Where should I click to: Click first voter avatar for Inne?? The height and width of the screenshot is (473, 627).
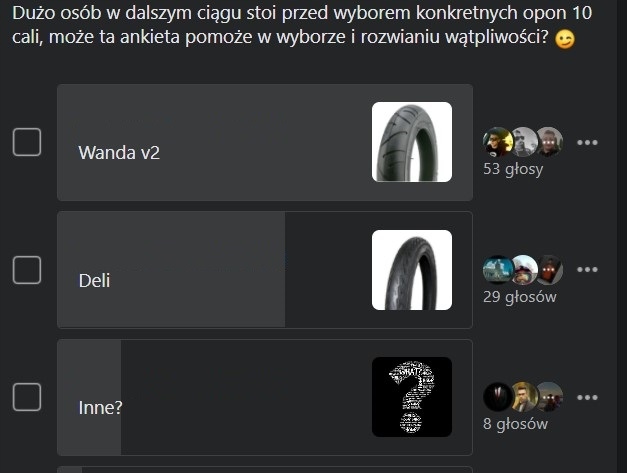pyautogui.click(x=497, y=397)
